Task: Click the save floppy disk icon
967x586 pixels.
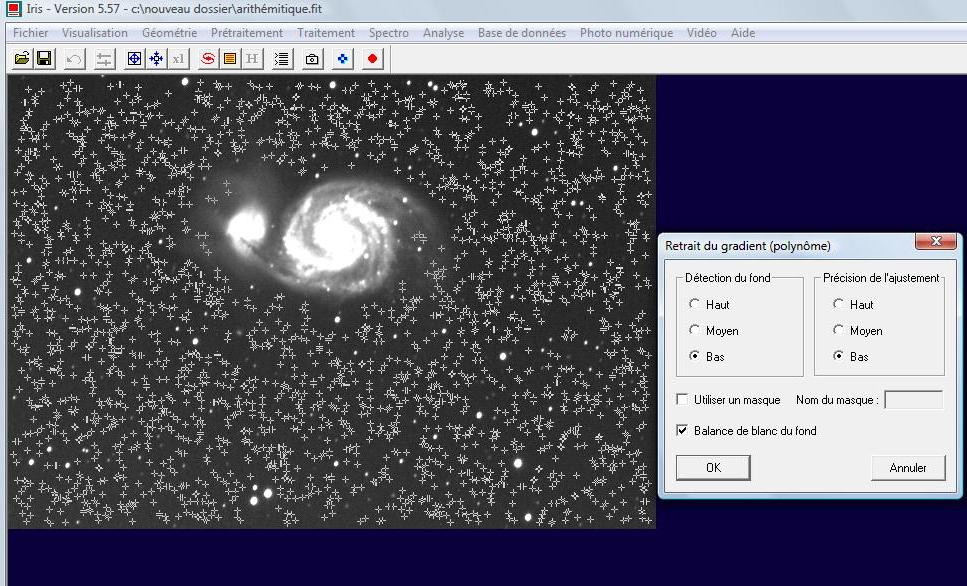Action: click(x=44, y=59)
